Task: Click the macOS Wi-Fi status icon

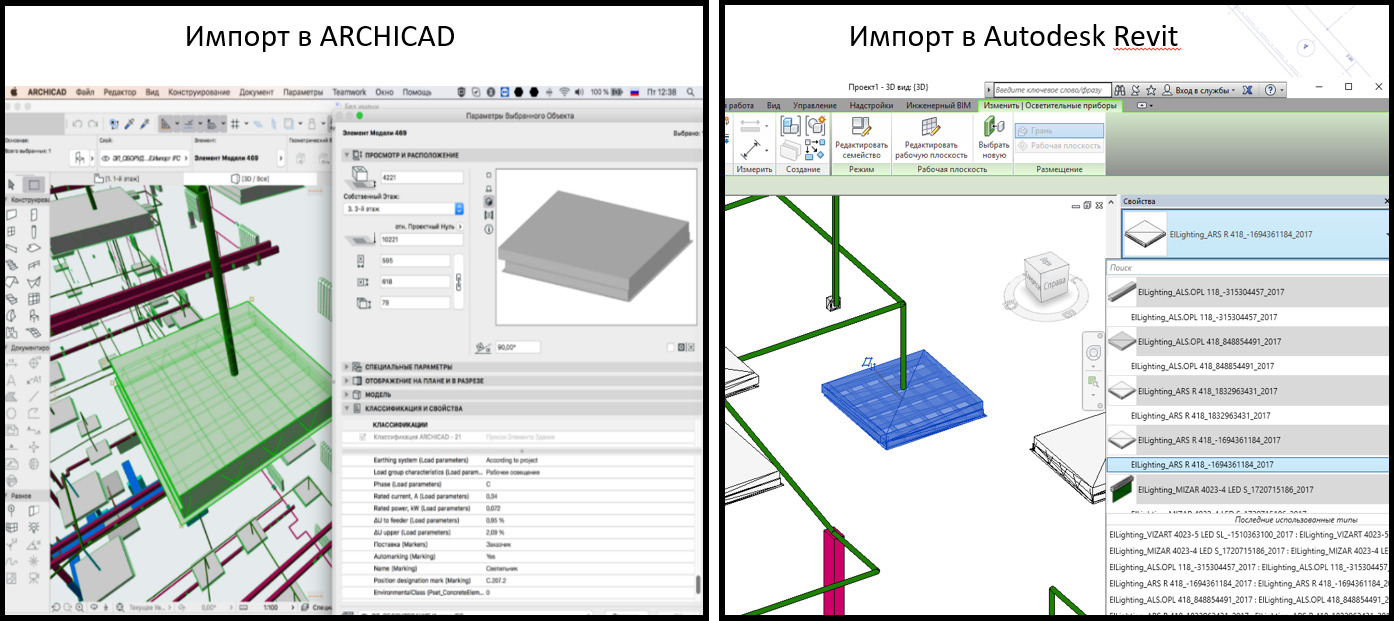Action: click(x=564, y=92)
